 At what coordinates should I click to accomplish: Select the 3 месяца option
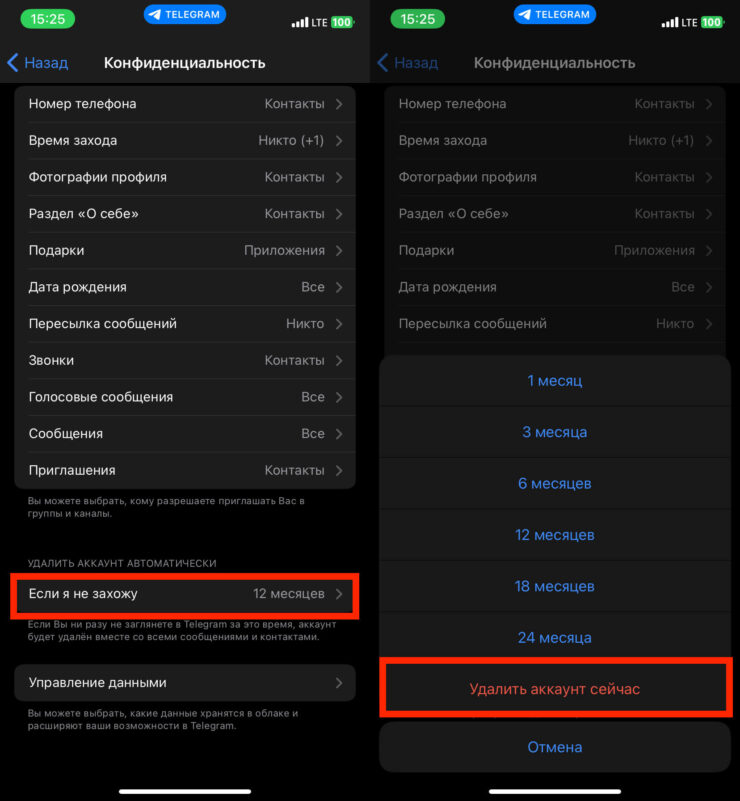coord(555,433)
